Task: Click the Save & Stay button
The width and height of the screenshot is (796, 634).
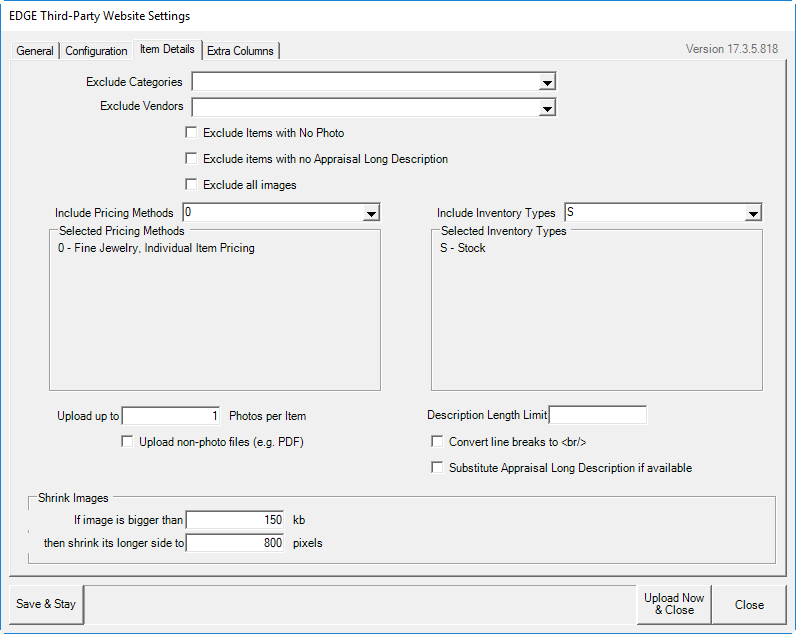Action: pos(46,604)
